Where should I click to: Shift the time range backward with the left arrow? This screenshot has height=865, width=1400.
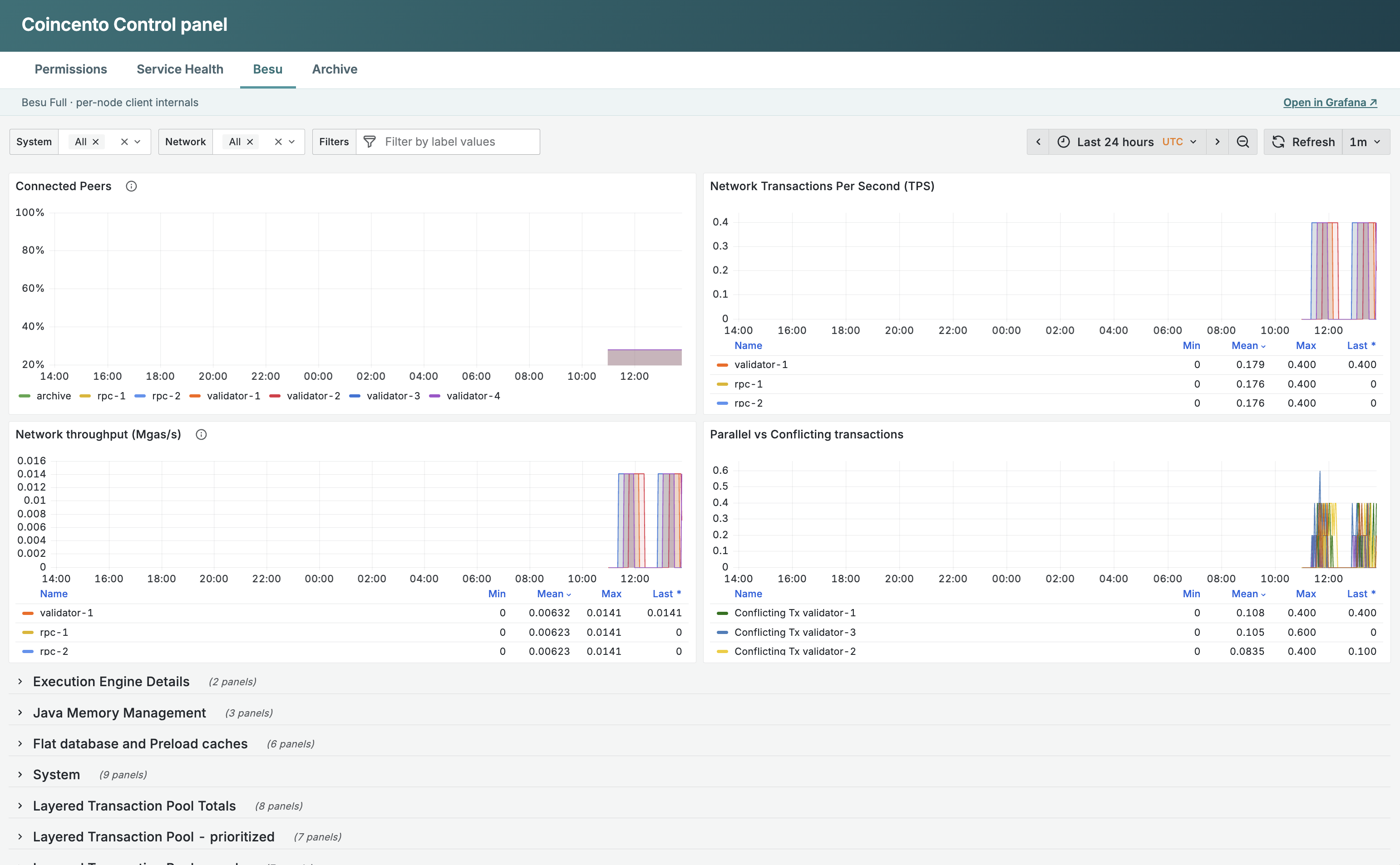[1038, 142]
